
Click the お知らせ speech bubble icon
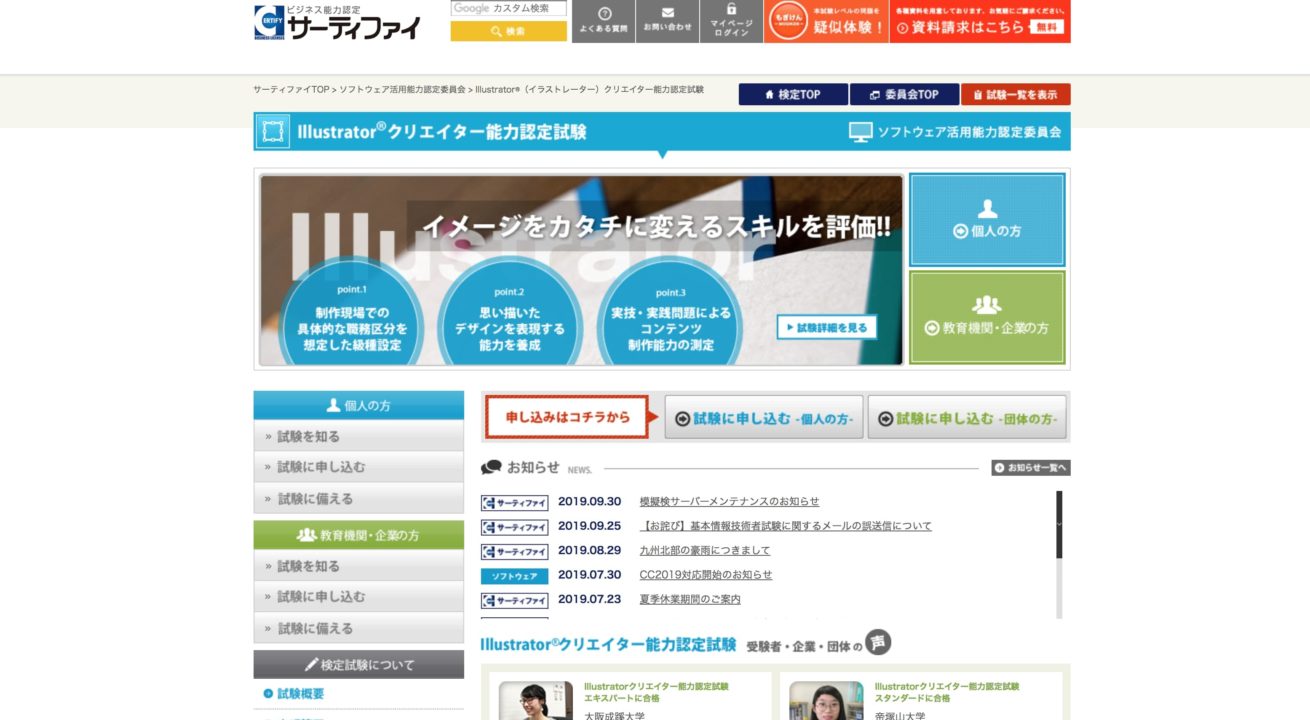(491, 467)
